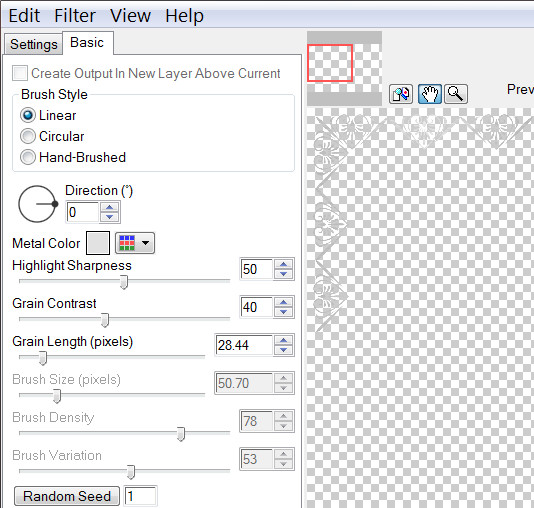The height and width of the screenshot is (508, 534).
Task: Select the Linear brush style
Action: coord(48,115)
